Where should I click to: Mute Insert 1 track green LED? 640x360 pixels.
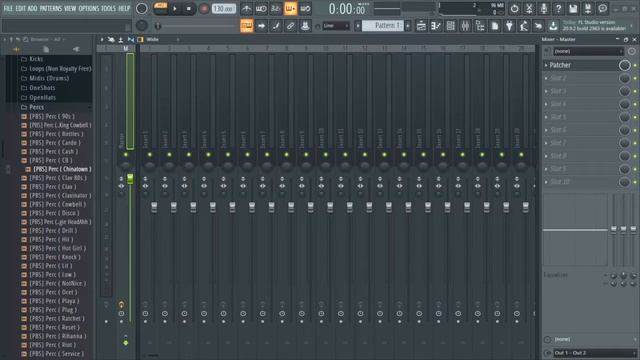(x=150, y=155)
